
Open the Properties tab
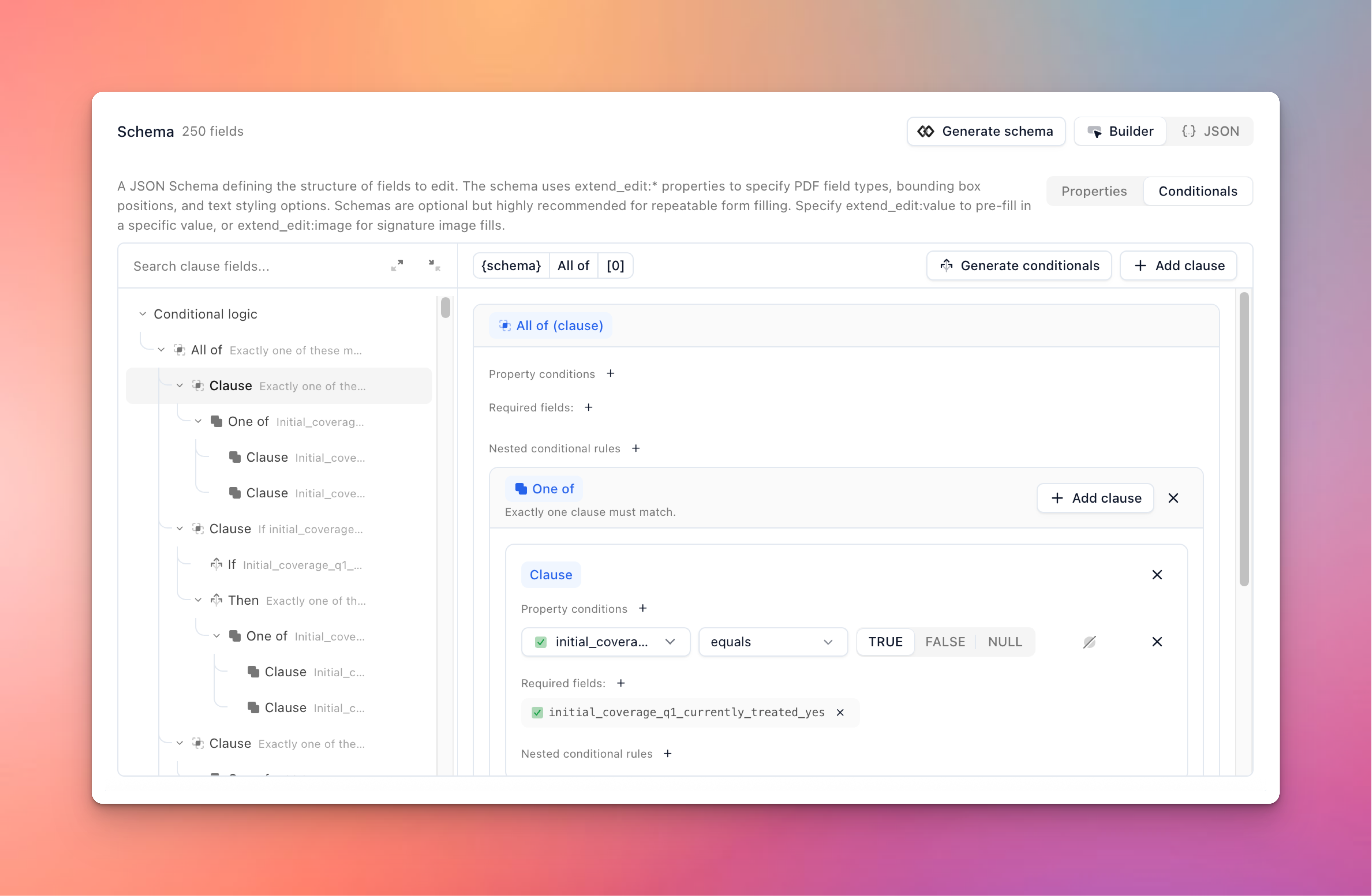pyautogui.click(x=1094, y=191)
